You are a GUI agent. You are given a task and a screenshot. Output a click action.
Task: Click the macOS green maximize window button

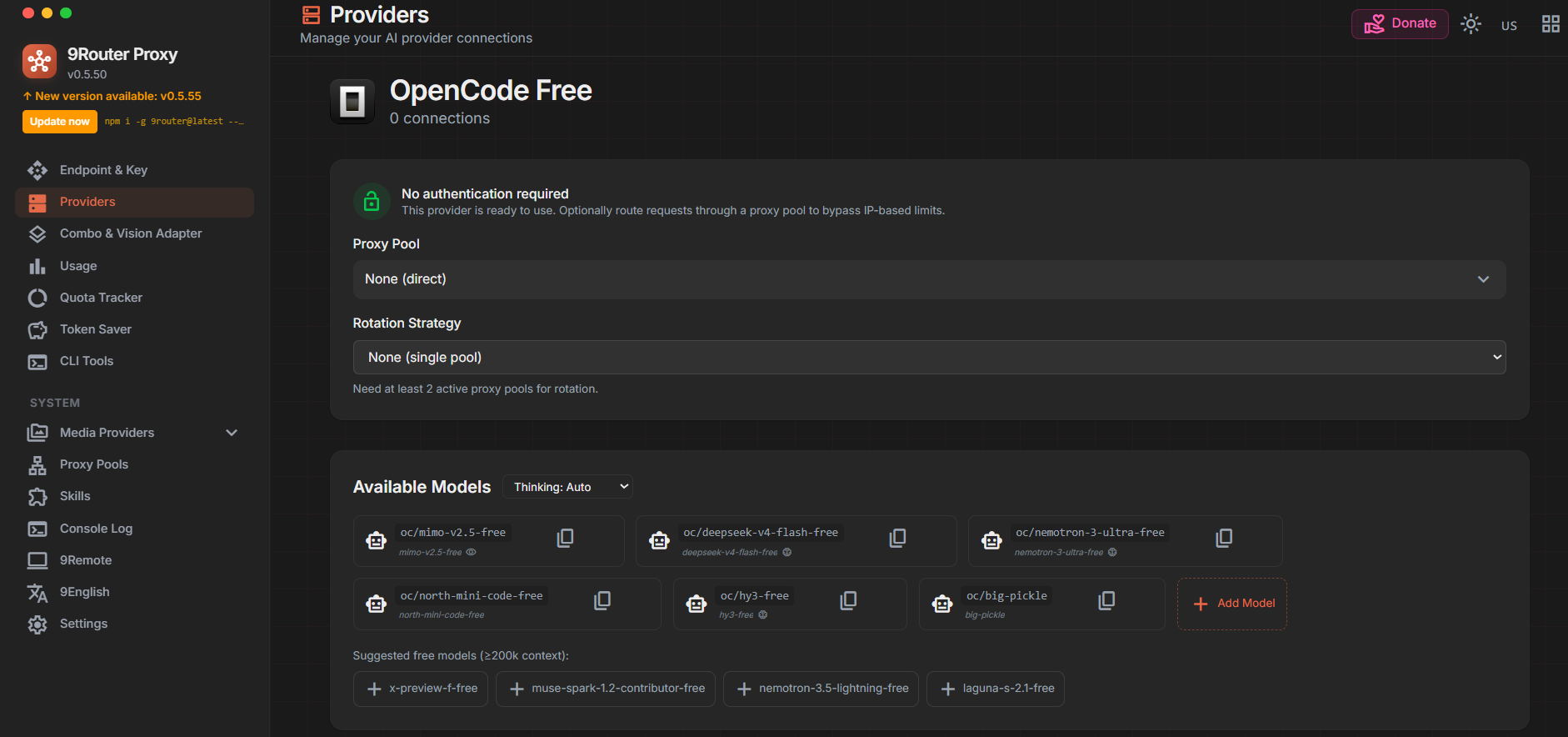[66, 13]
